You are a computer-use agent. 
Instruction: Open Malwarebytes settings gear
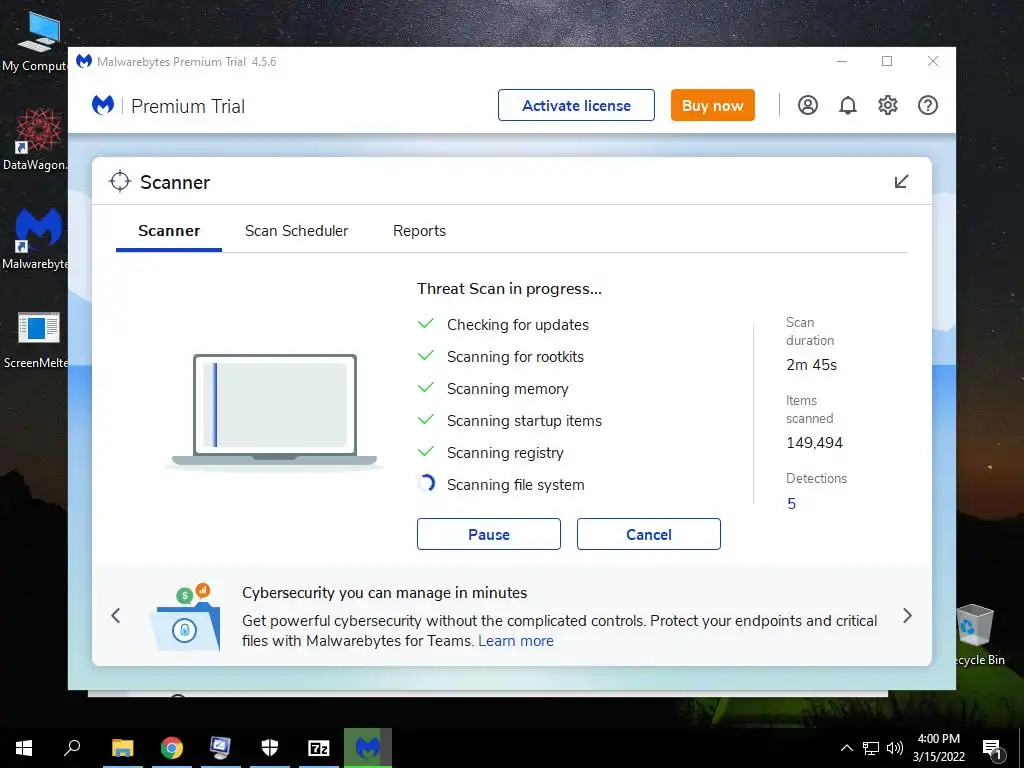(x=888, y=105)
